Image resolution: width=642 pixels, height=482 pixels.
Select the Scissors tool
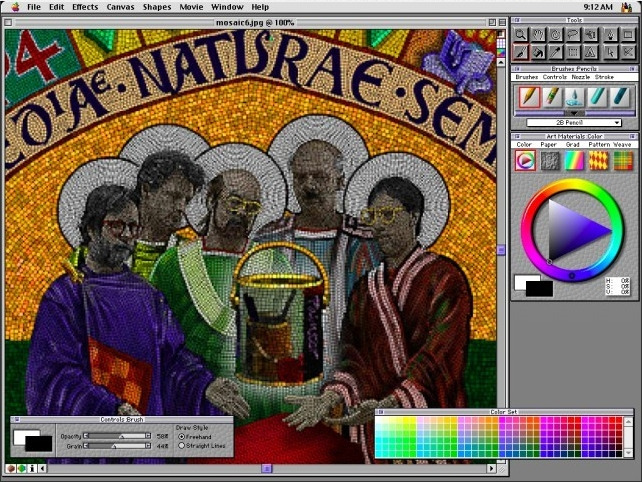(628, 52)
